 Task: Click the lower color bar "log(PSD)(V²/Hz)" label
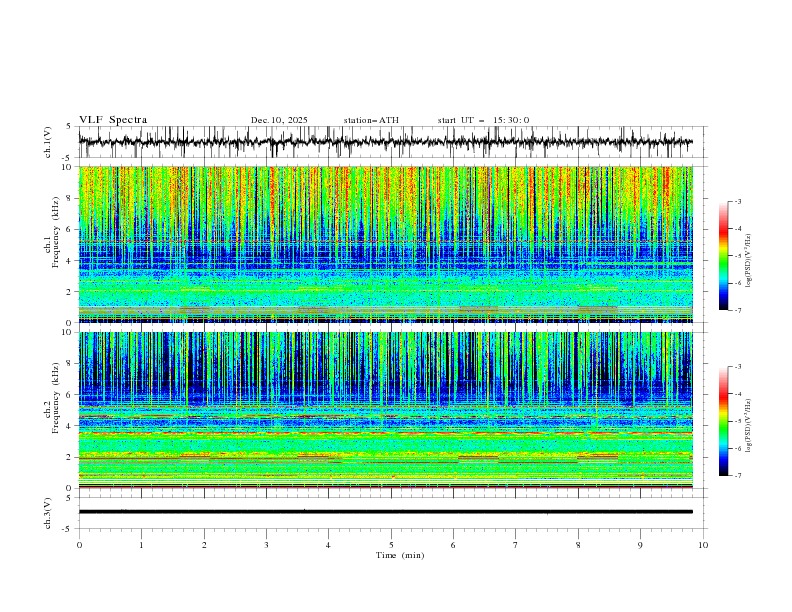coord(749,426)
